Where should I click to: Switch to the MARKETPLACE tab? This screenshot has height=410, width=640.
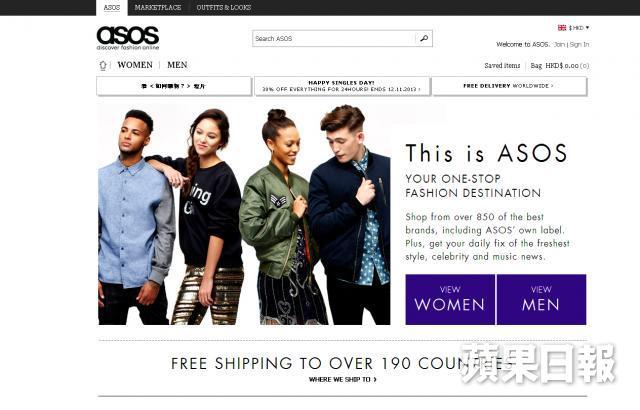pos(158,7)
